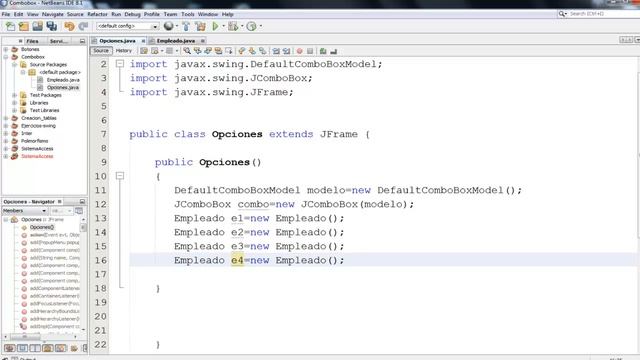
Task: Click the Uncomment lines icon
Action: coord(334,51)
